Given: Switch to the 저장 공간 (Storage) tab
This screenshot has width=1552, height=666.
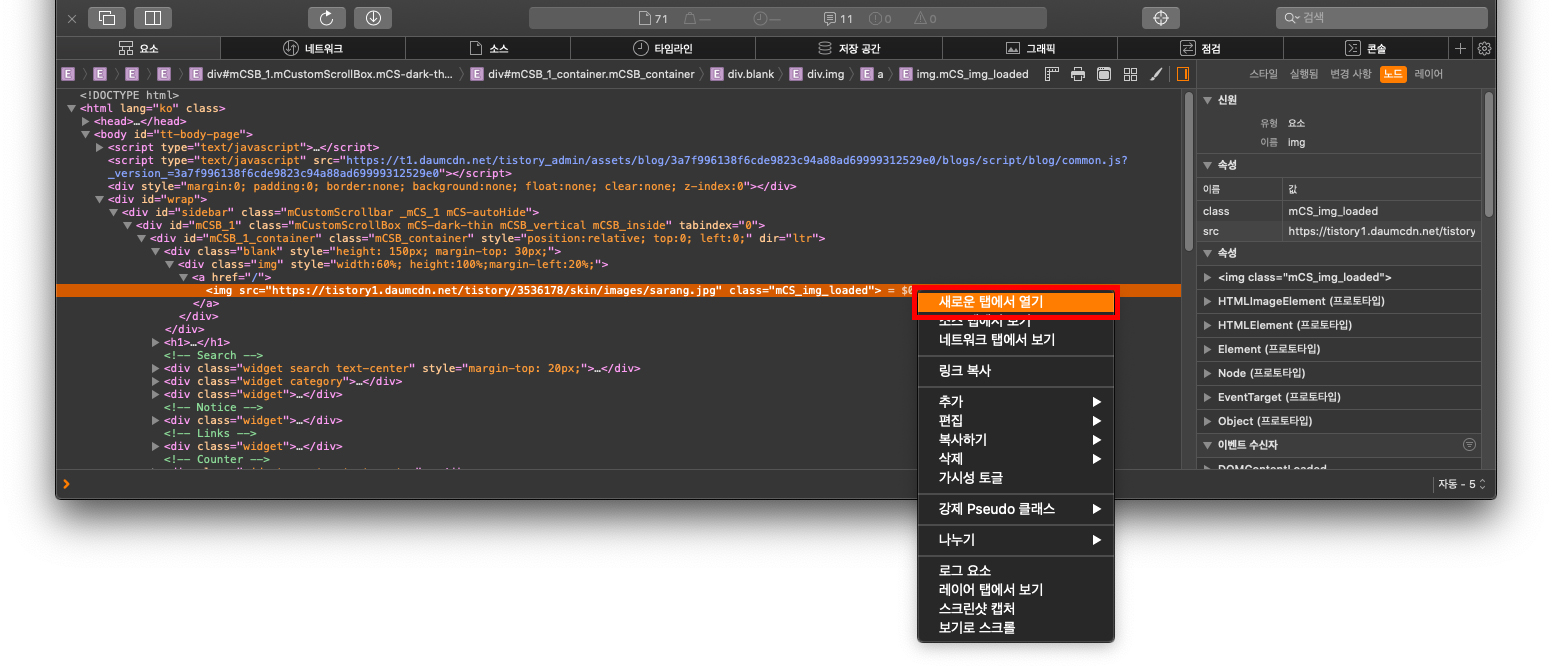Looking at the screenshot, I should pos(849,48).
